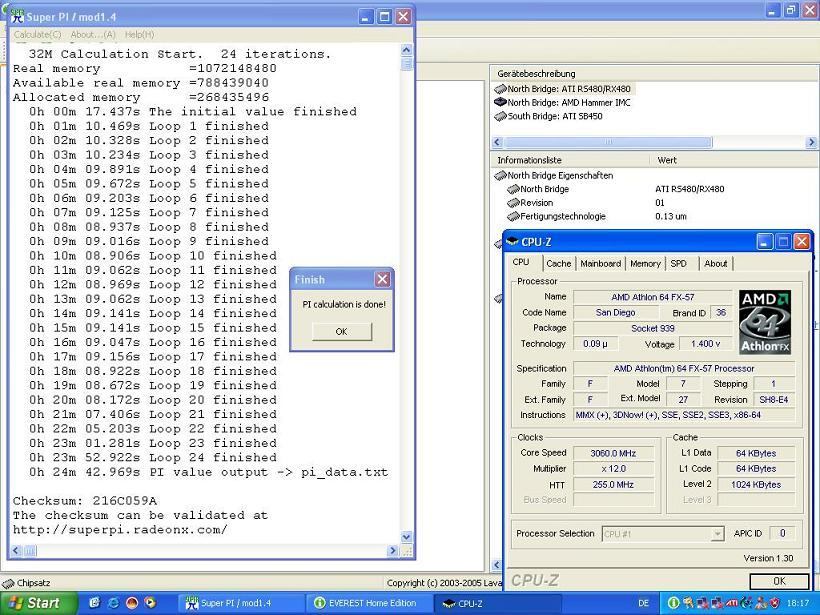Click the red shield security tray icon
This screenshot has height=615, width=820.
(x=775, y=603)
